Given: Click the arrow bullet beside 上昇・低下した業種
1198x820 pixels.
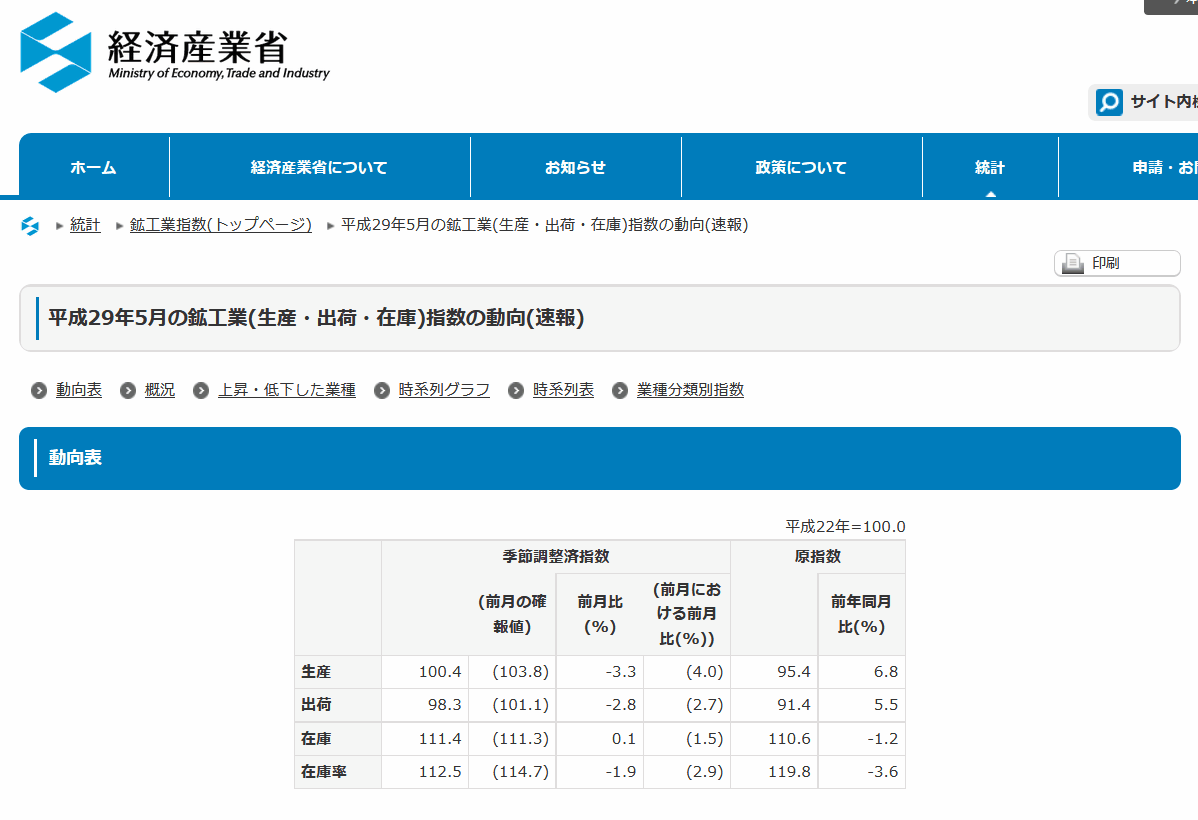Looking at the screenshot, I should 201,391.
